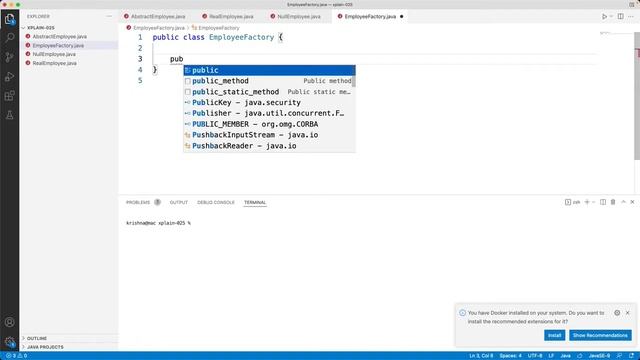Viewport: 640px width, 360px height.
Task: Choose the Publisher java.util.concurrent suggestion
Action: point(268,113)
